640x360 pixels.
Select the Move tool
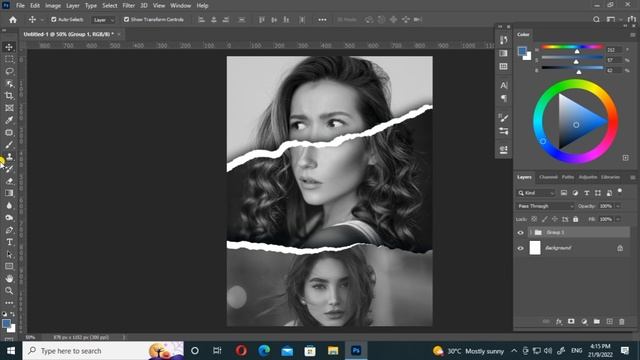(9, 47)
